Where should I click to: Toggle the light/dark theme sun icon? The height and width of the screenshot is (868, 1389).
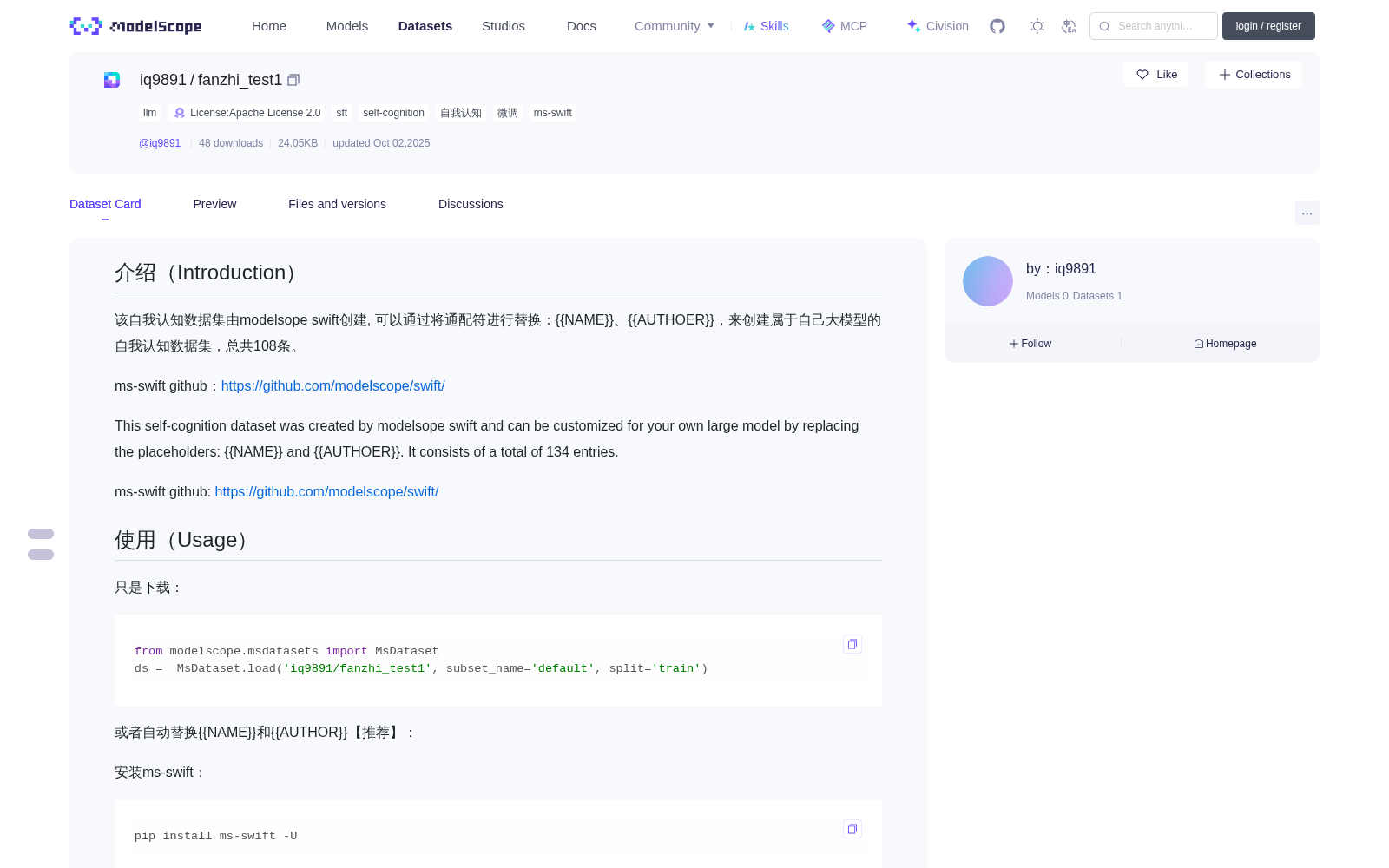click(1037, 26)
